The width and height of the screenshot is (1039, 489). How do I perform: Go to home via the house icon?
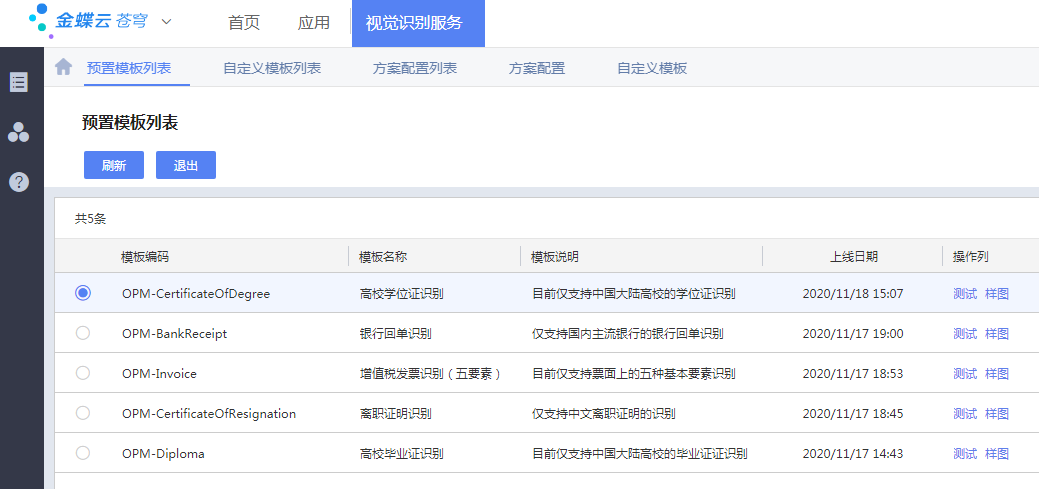pos(64,67)
